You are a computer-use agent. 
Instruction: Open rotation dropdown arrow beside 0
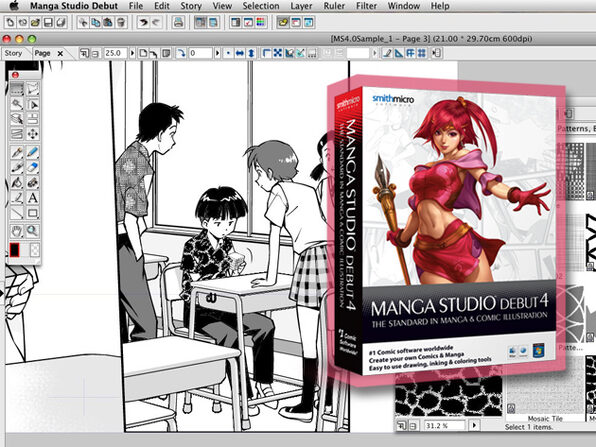217,53
